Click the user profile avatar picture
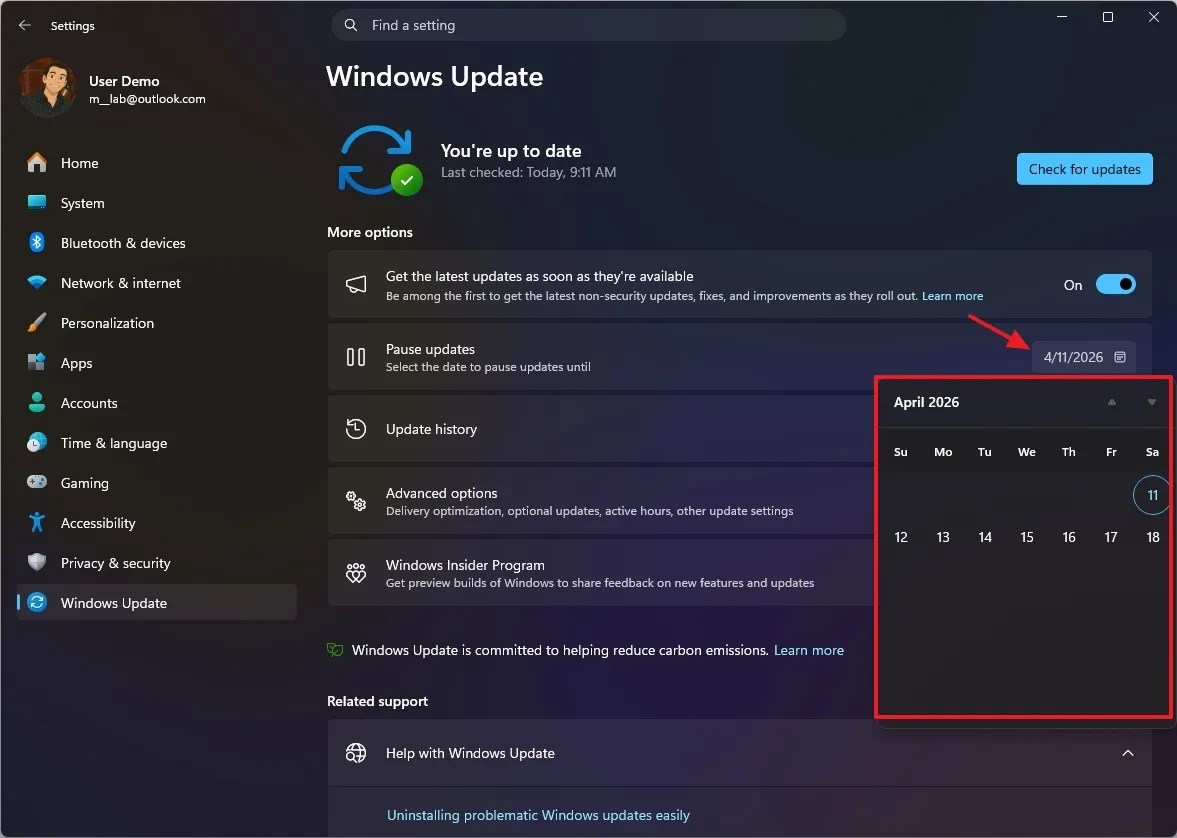Viewport: 1177px width, 838px height. point(47,89)
